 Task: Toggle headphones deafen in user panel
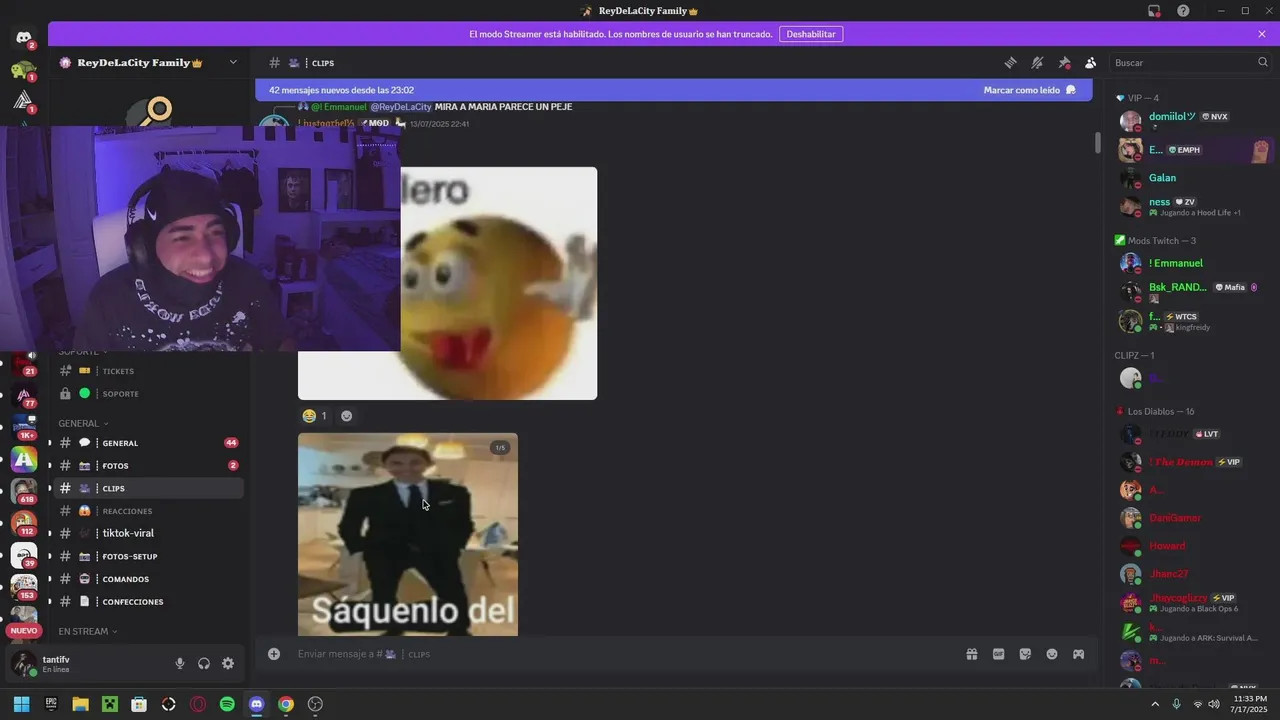204,663
